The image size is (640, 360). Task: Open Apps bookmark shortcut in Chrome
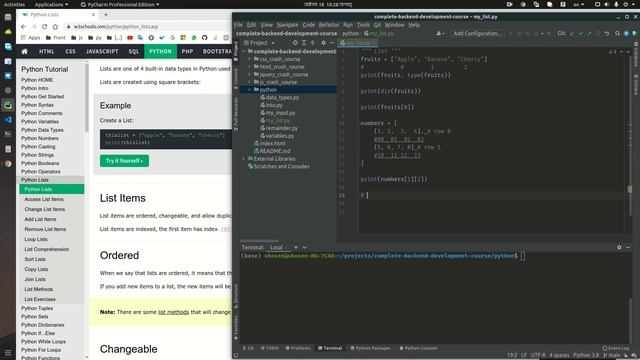[x=31, y=38]
